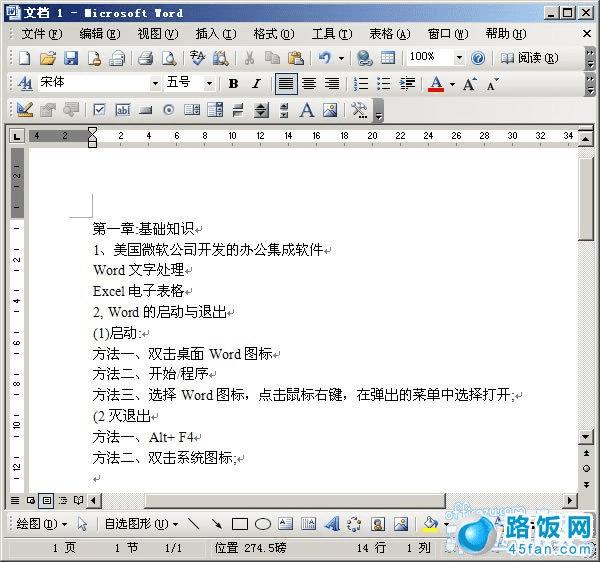Open More Controls with the tools icon
The image size is (600, 562).
[359, 110]
